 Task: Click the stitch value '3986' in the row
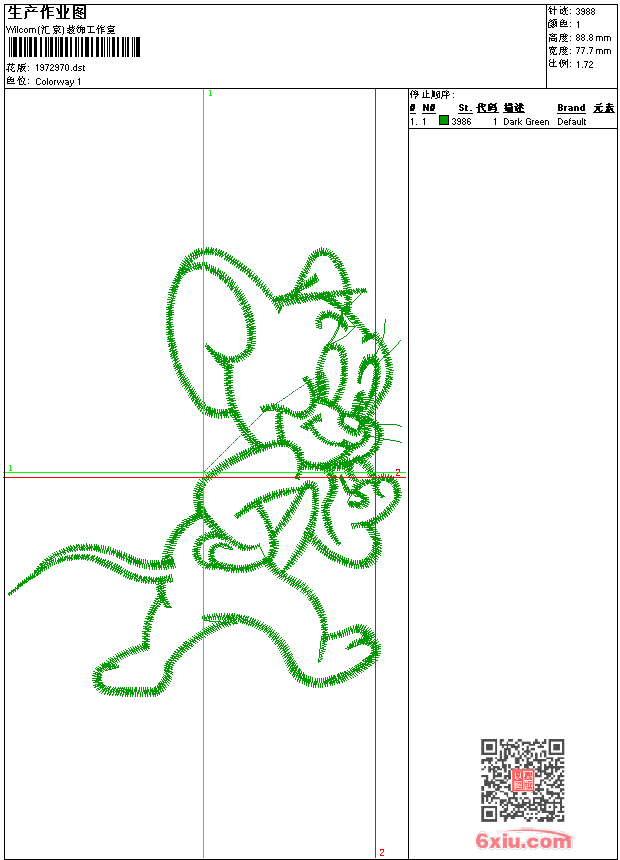(x=461, y=122)
